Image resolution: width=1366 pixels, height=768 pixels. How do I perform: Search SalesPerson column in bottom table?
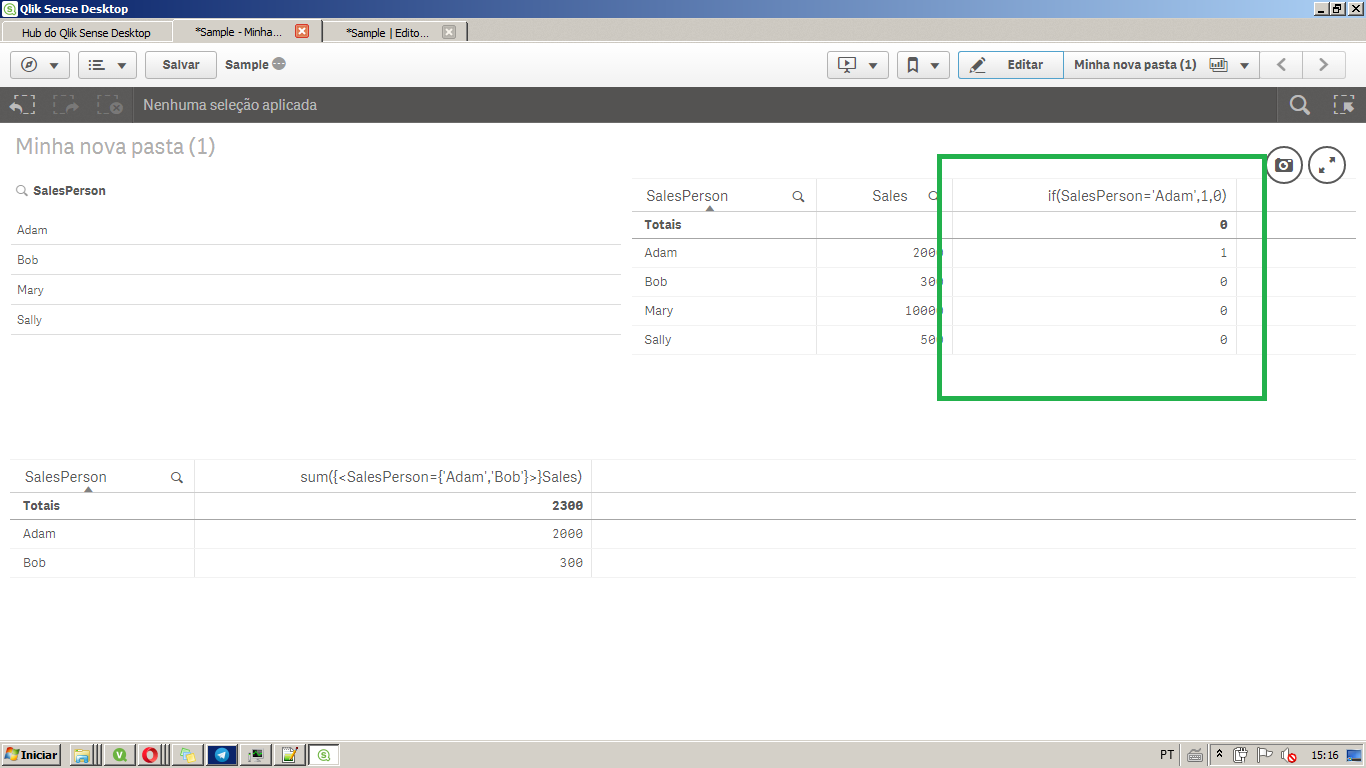(177, 478)
